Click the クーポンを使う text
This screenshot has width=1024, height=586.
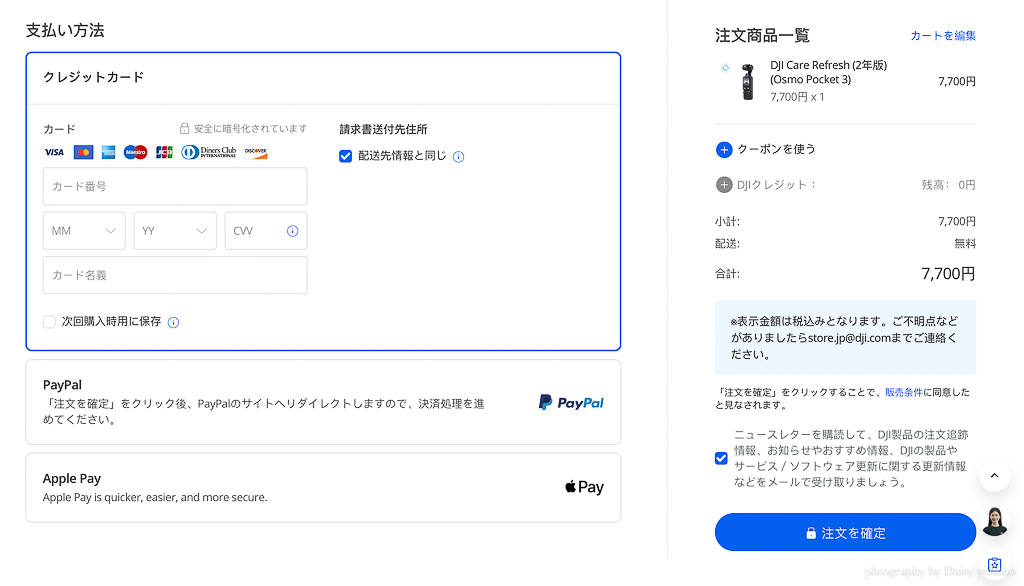point(776,149)
